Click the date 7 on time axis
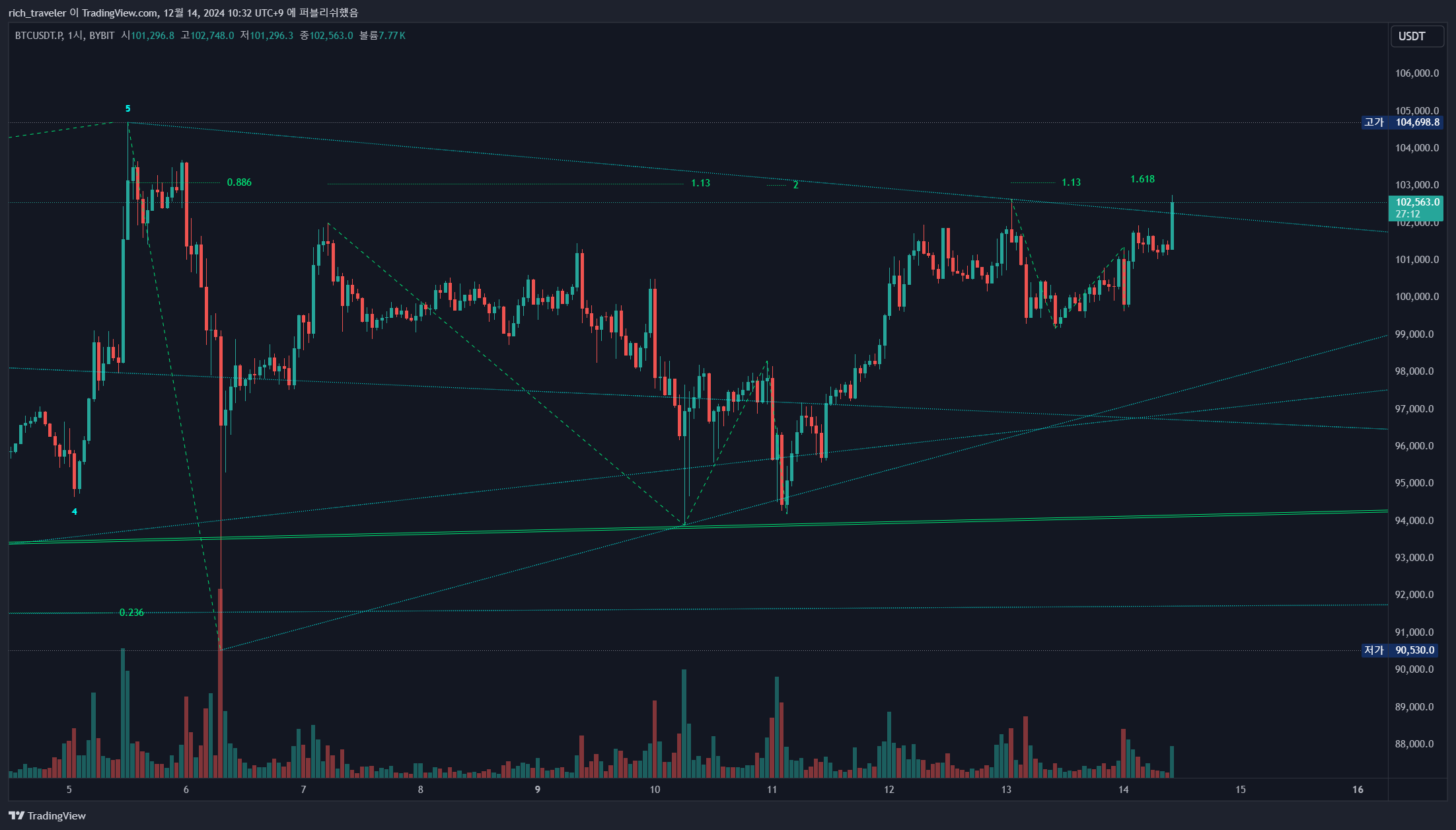The image size is (1456, 830). point(303,789)
